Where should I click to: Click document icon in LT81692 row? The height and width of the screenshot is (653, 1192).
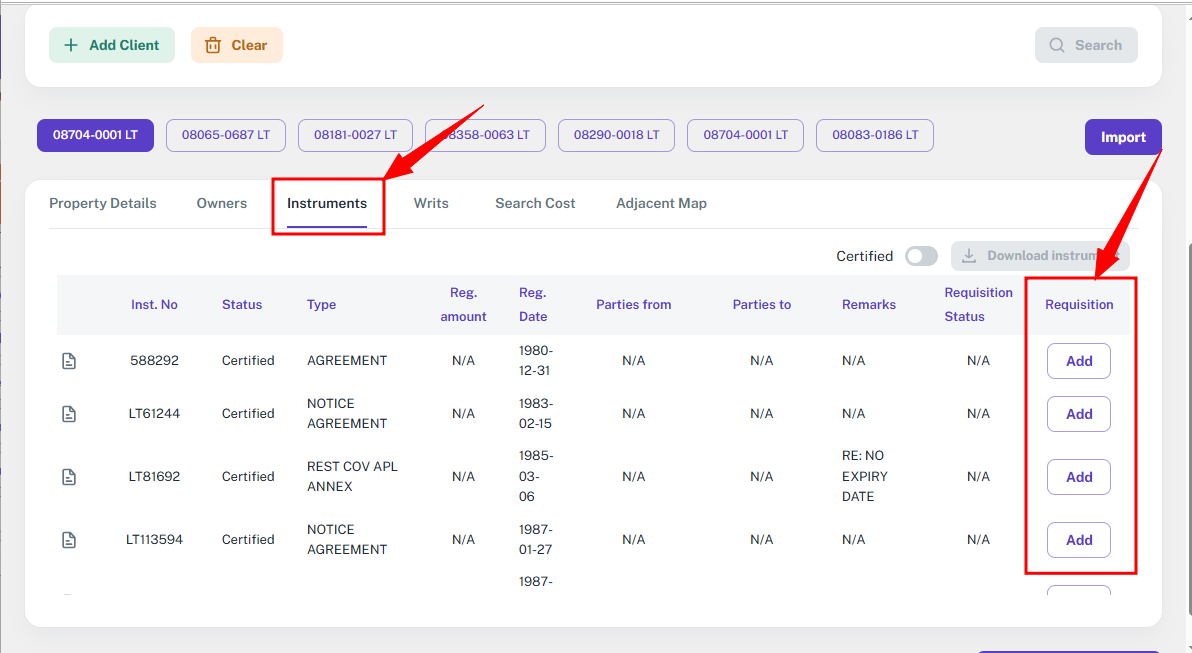[x=69, y=477]
